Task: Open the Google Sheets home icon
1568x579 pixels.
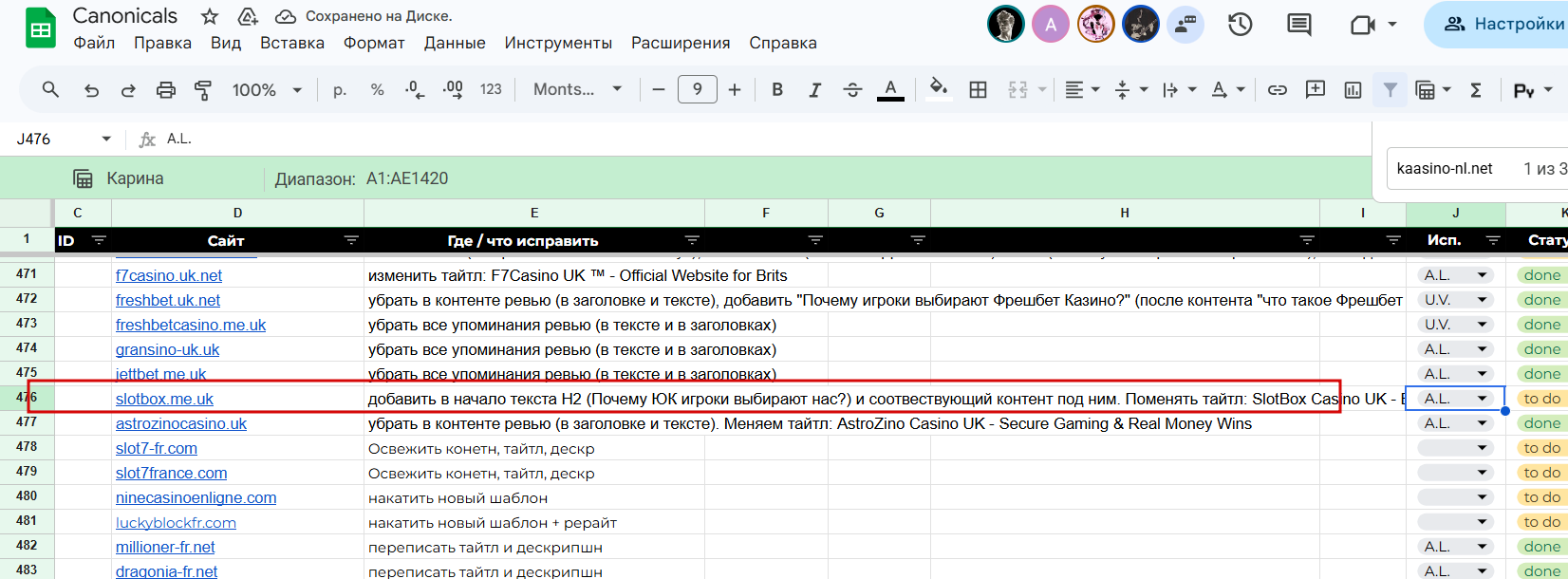Action: point(40,28)
